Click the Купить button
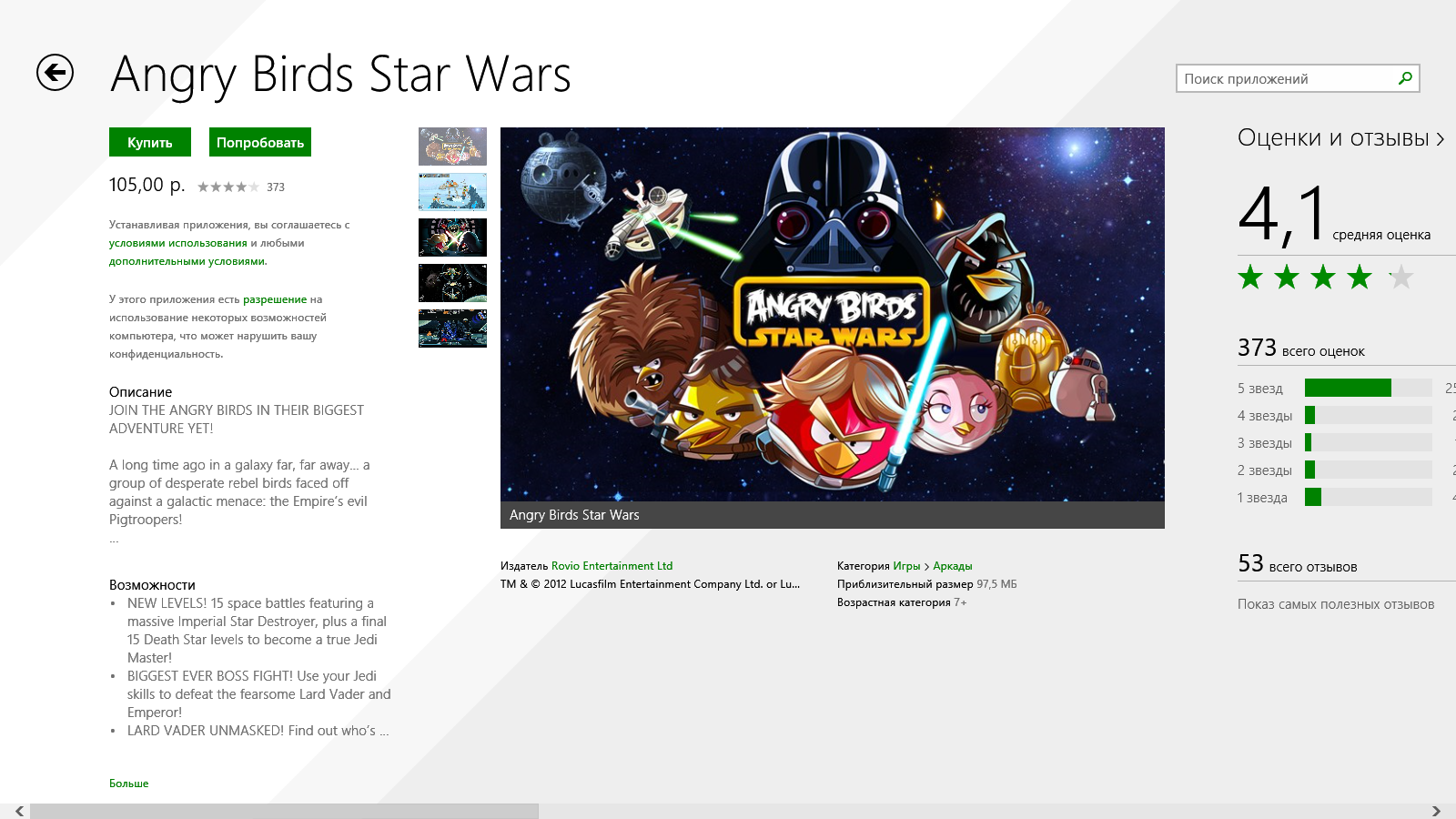 pyautogui.click(x=150, y=142)
